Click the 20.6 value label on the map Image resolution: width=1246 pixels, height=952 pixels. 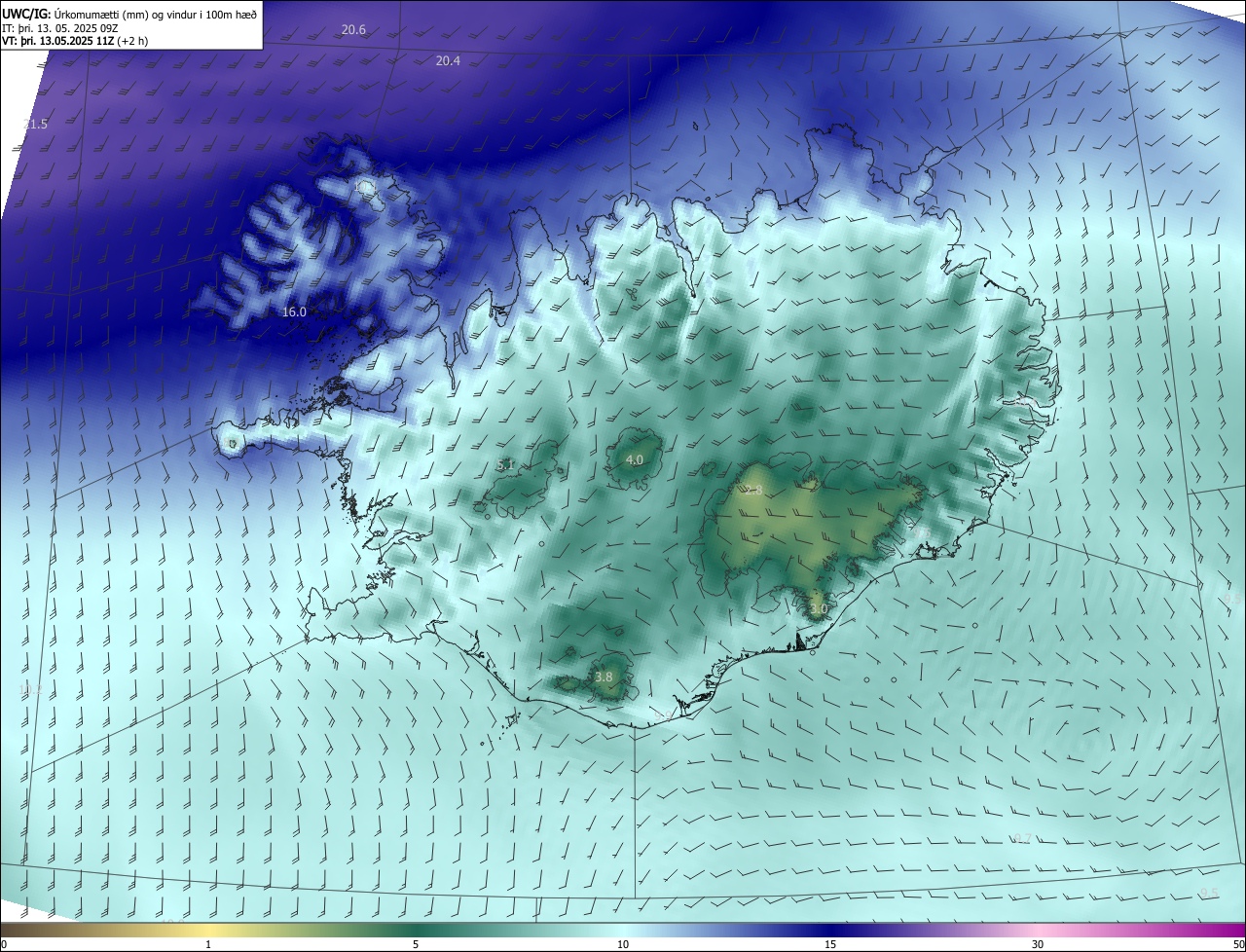coord(353,30)
